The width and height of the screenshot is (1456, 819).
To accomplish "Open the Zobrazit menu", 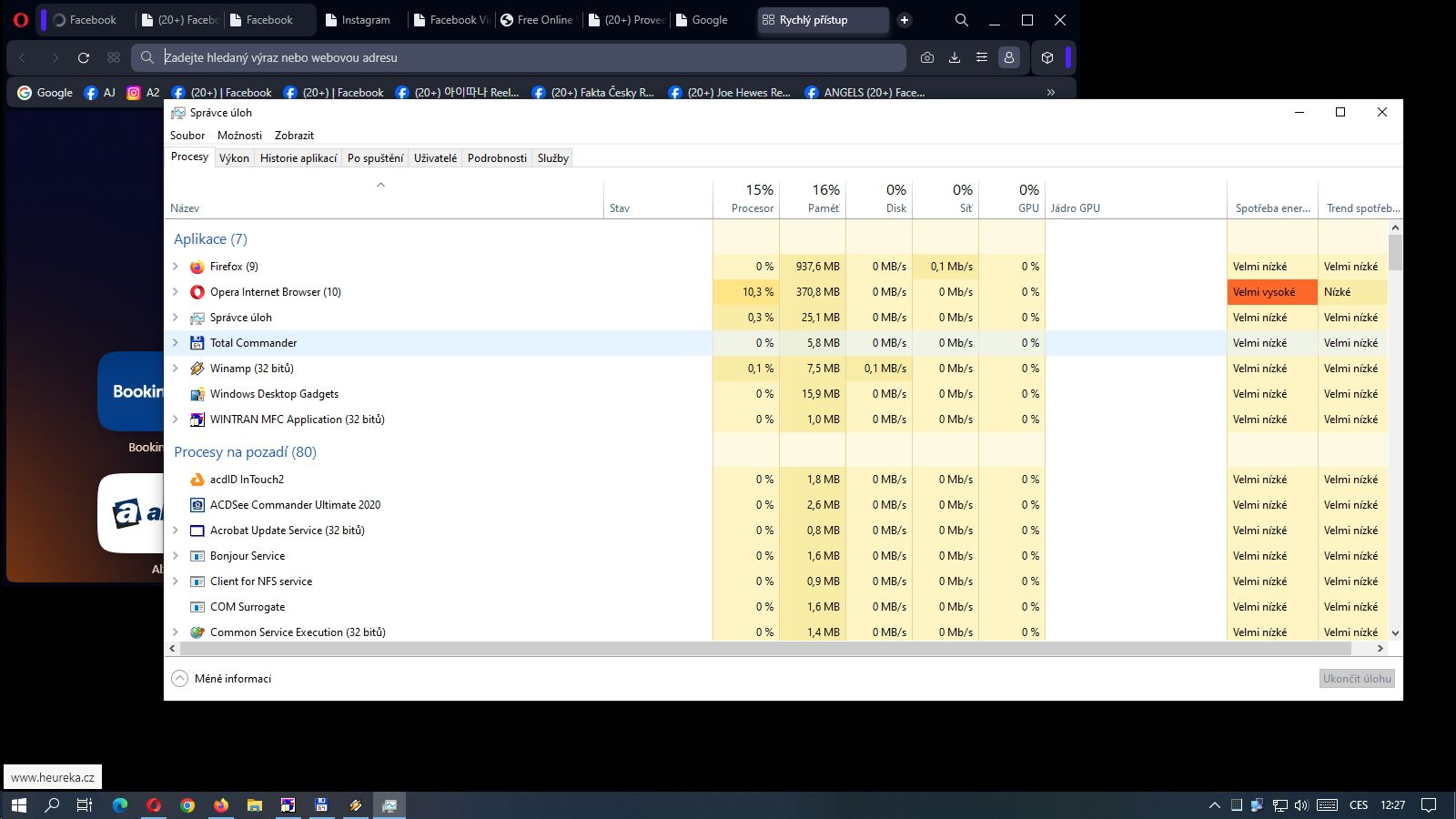I will [x=294, y=136].
